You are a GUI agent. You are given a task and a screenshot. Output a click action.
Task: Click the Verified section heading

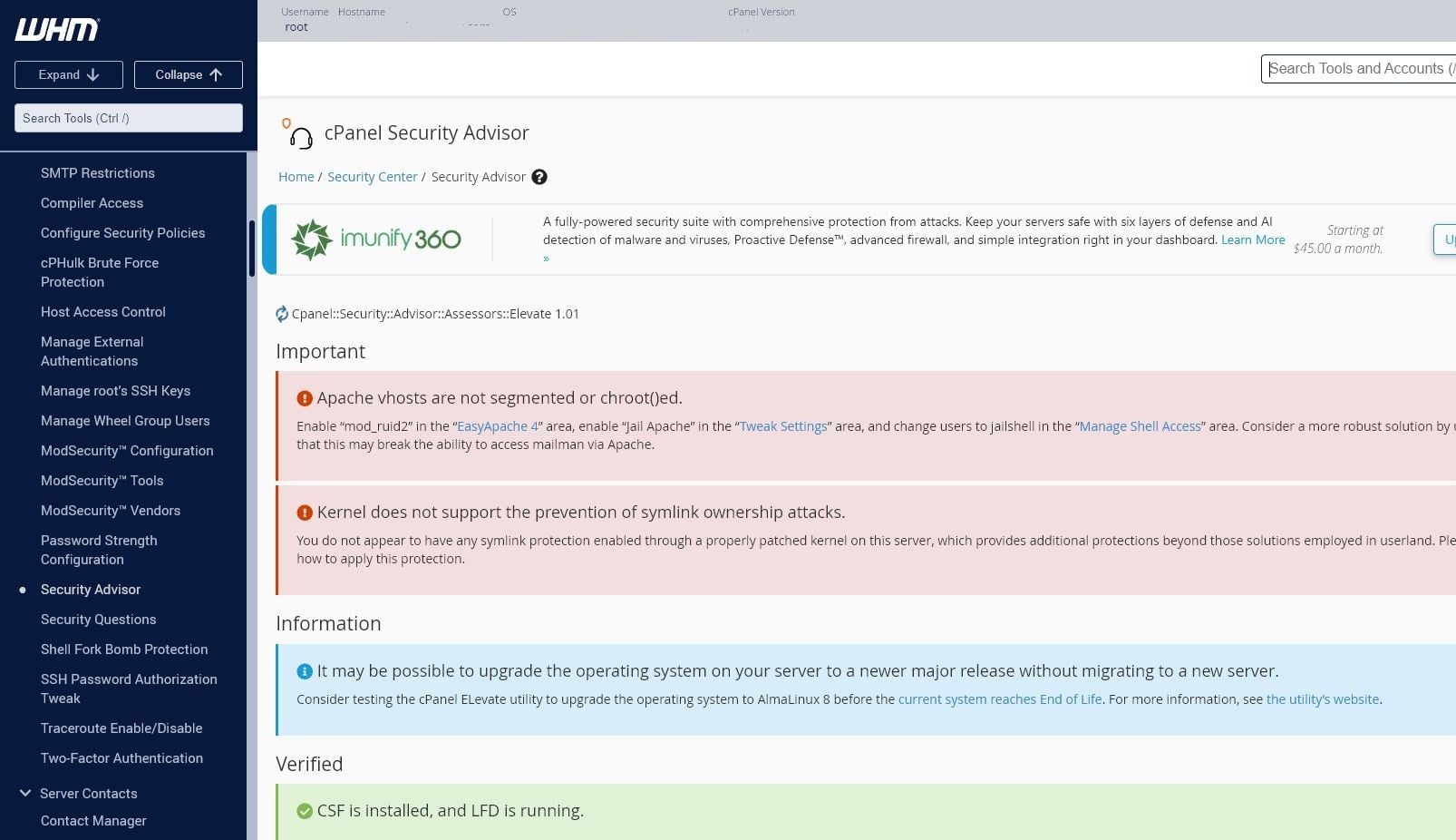pos(309,765)
